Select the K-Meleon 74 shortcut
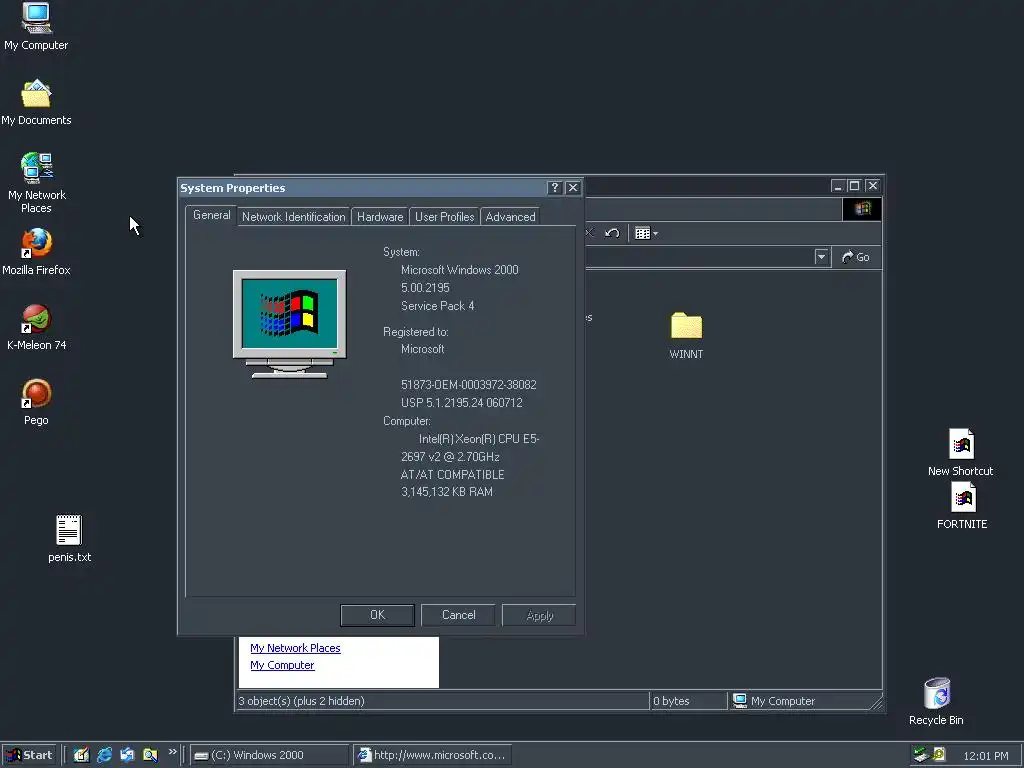The width and height of the screenshot is (1024, 768). point(36,327)
